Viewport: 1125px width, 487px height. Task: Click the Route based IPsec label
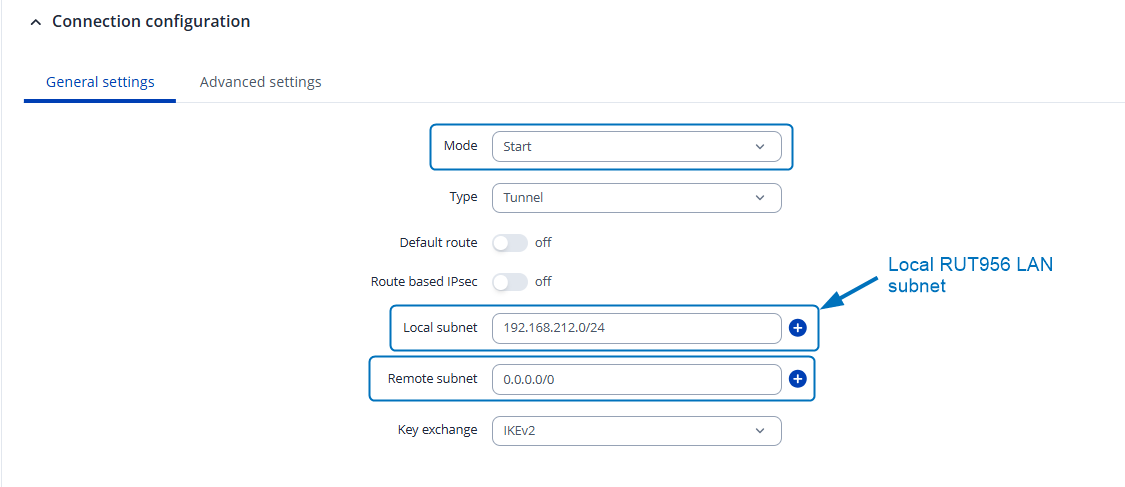coord(424,282)
